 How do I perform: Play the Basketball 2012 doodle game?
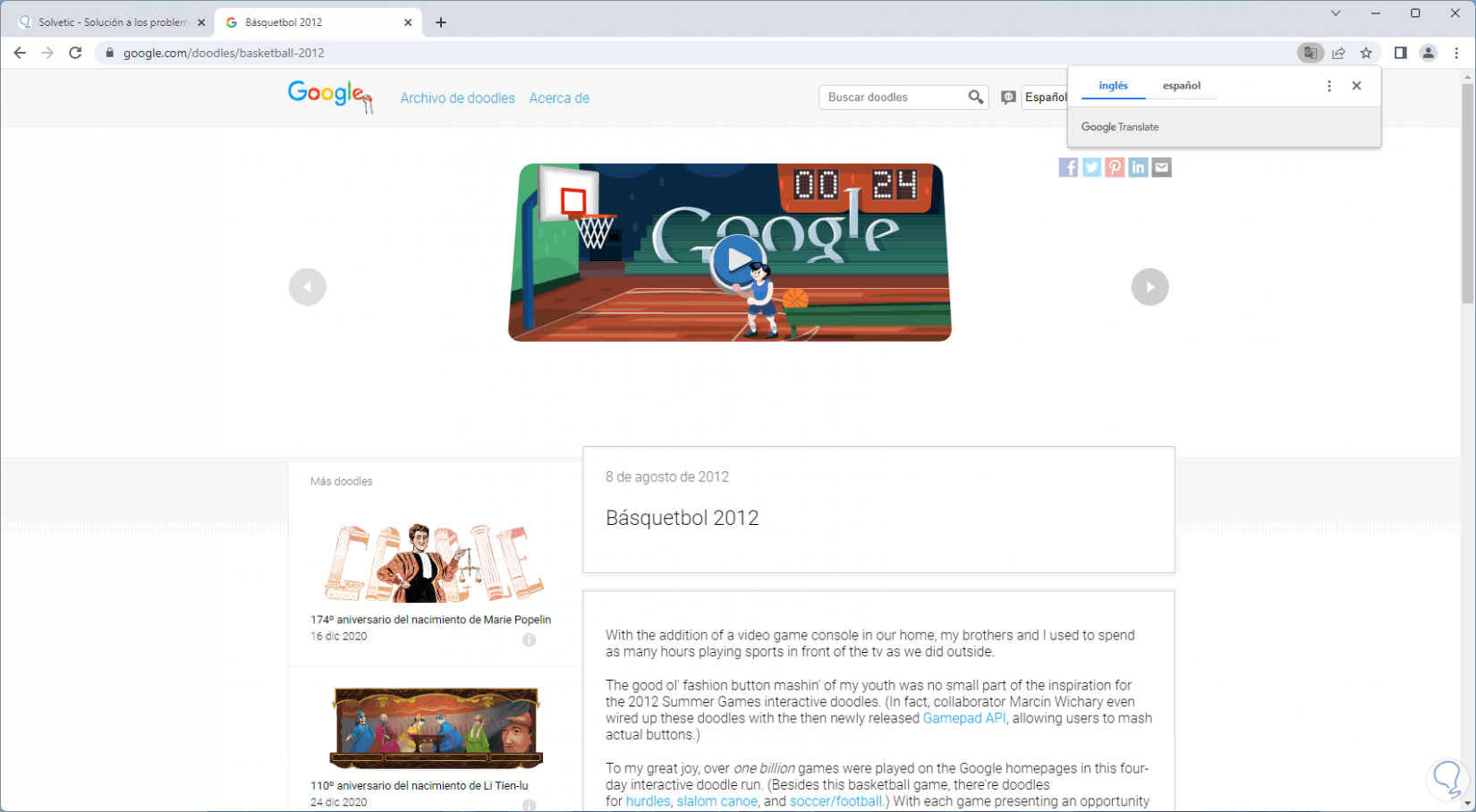pos(738,260)
